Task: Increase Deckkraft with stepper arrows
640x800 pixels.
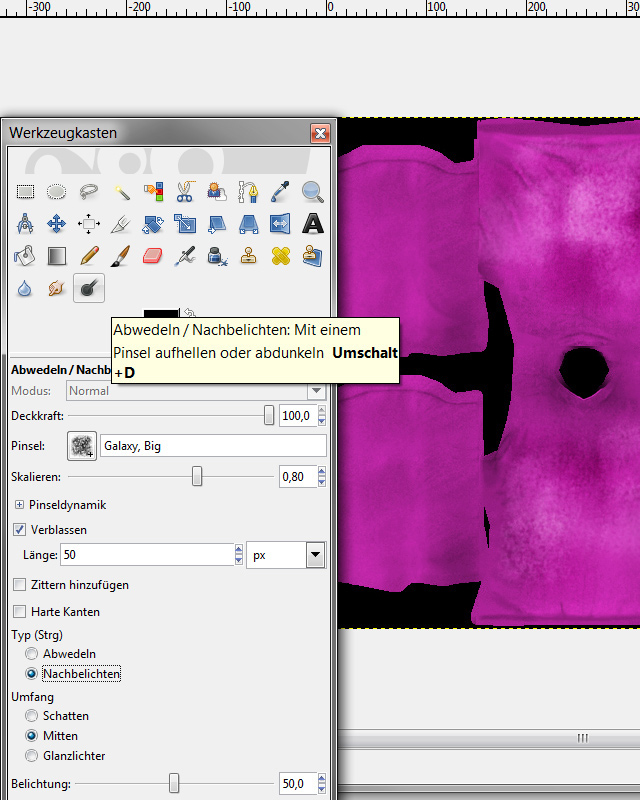Action: coord(322,411)
